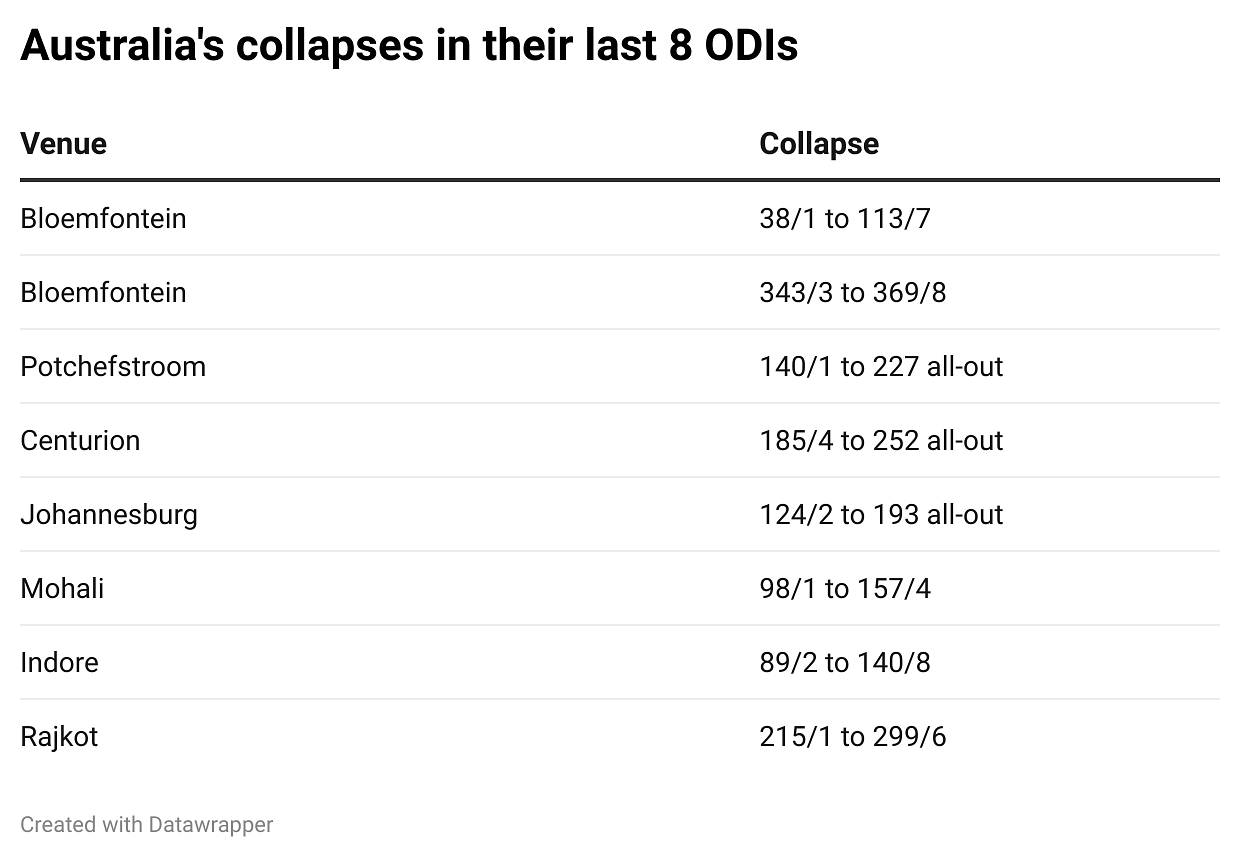Viewport: 1240px width, 858px height.
Task: Select Bloemfontein venue in the 343/3 row
Action: click(x=103, y=292)
